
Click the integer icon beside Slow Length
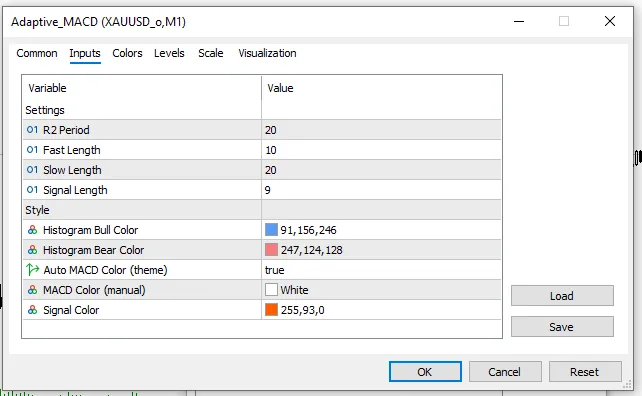(32, 170)
